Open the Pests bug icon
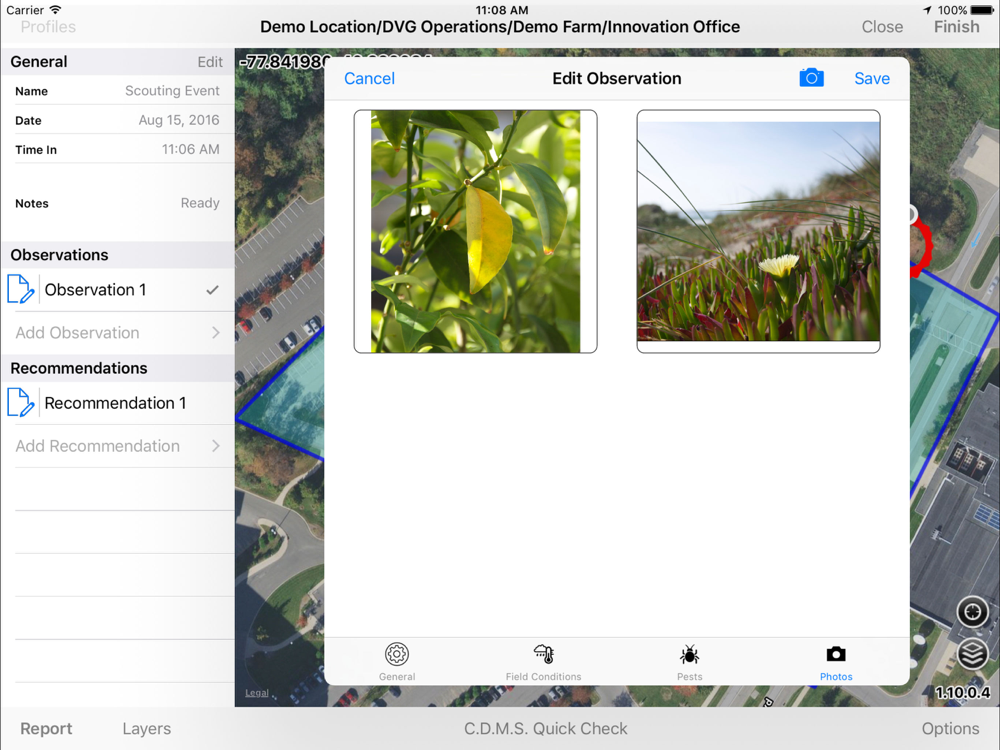Image resolution: width=1000 pixels, height=750 pixels. coord(689,654)
